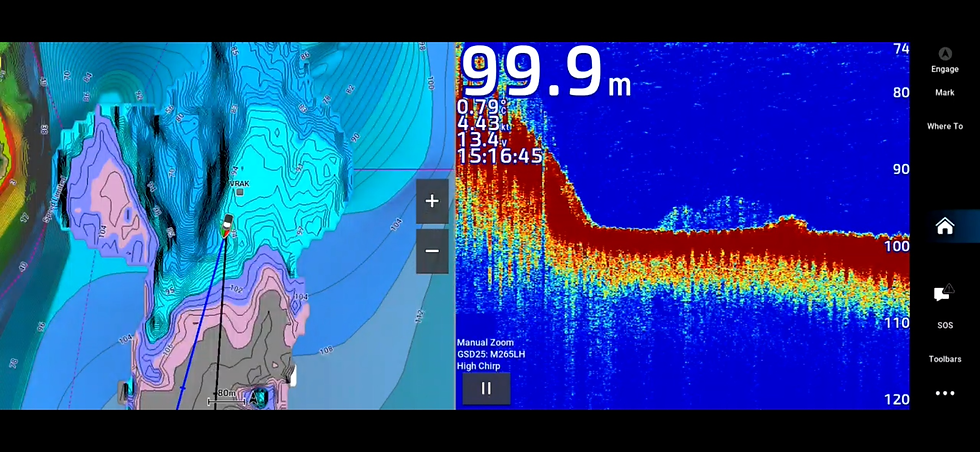Open the three-dot more options icon

[x=944, y=393]
